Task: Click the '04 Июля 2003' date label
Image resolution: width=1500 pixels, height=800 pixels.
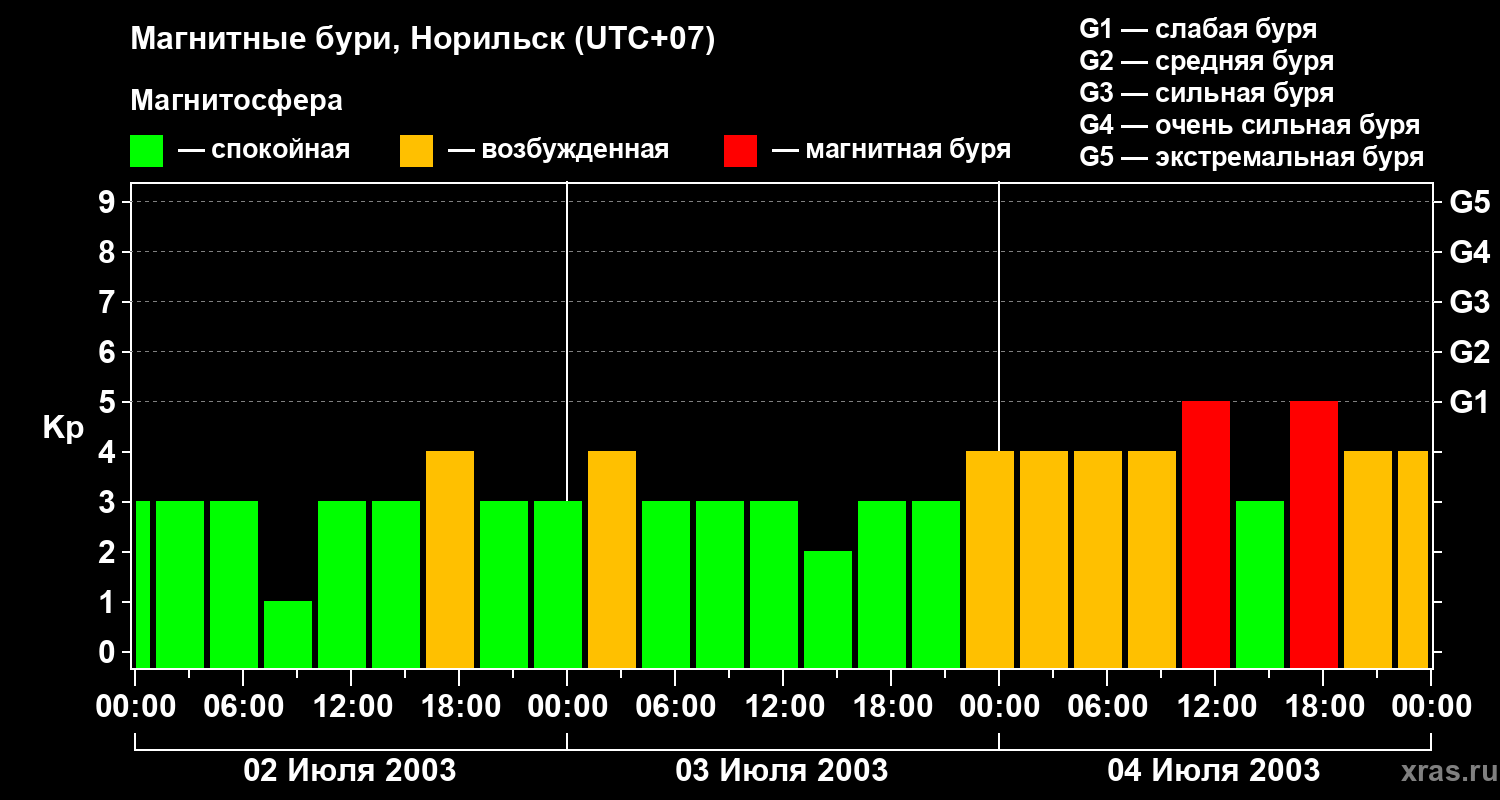Action: (x=1214, y=770)
